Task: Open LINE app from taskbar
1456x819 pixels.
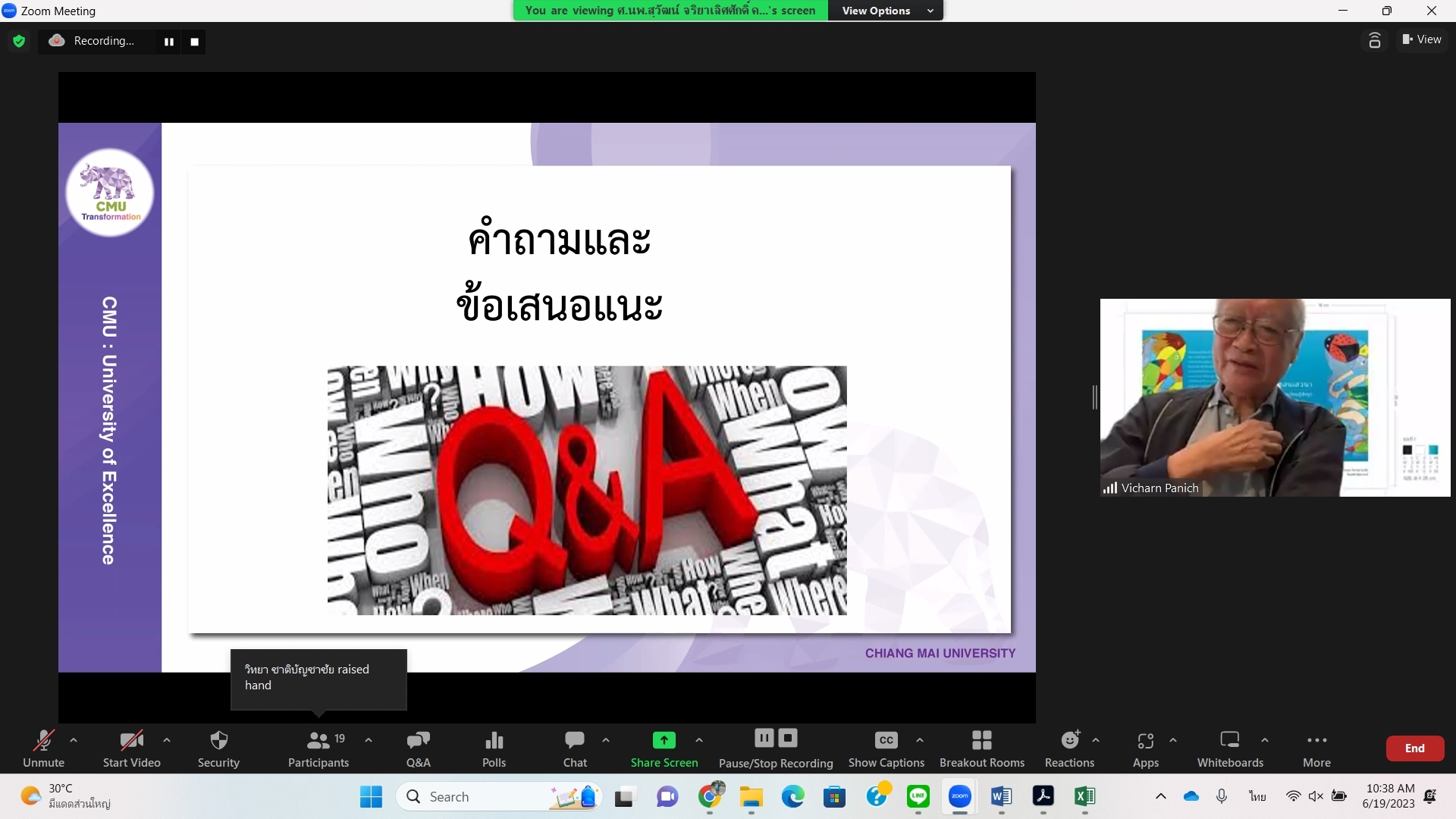Action: click(x=918, y=796)
